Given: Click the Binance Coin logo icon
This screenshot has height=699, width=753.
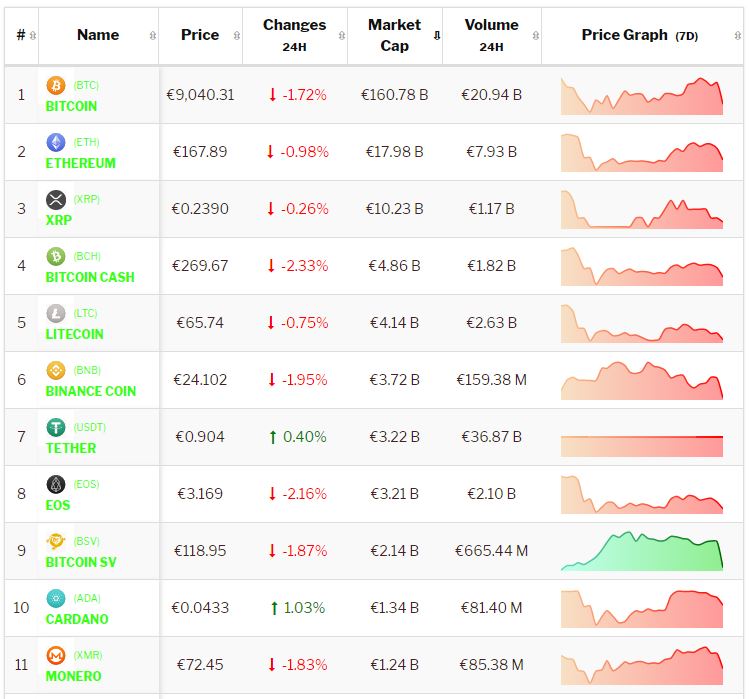Looking at the screenshot, I should point(56,371).
